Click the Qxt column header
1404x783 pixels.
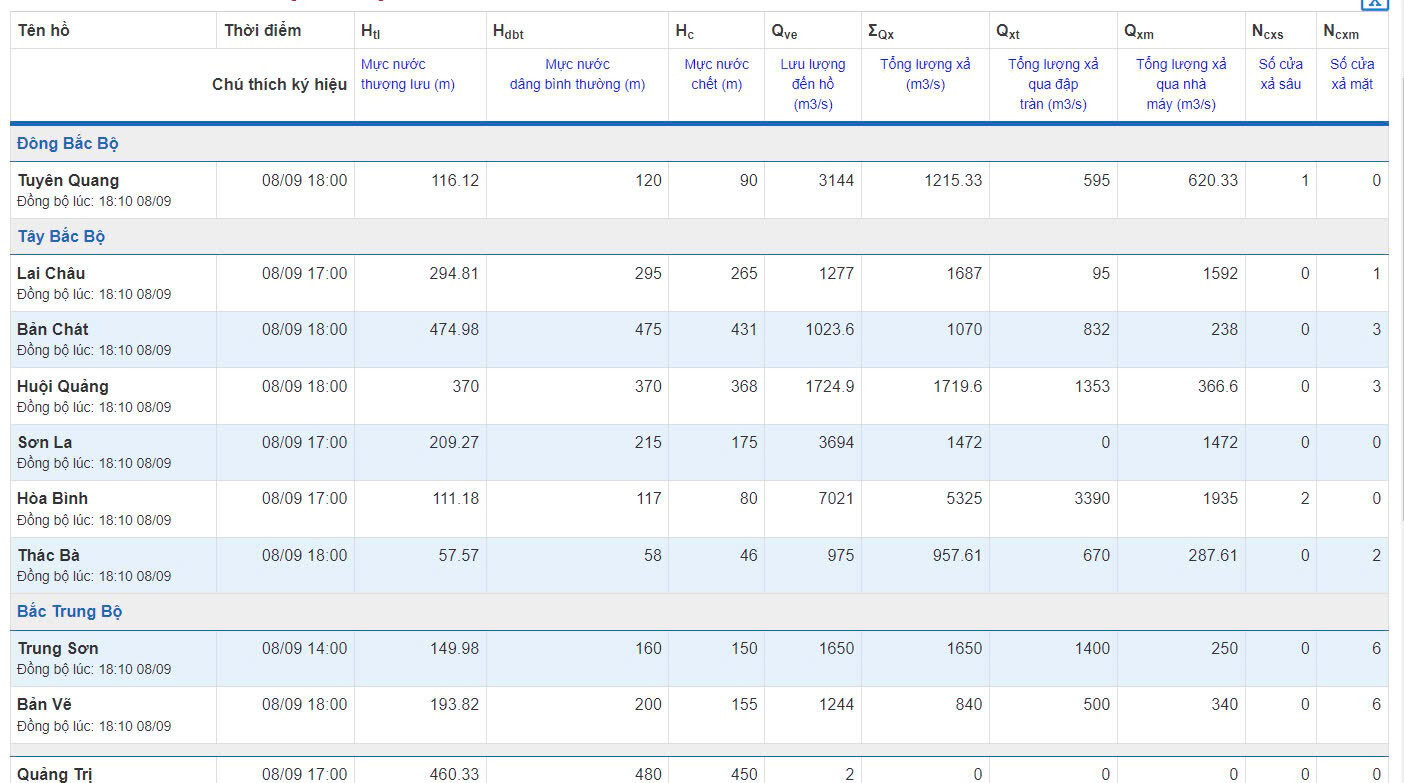click(x=1008, y=32)
